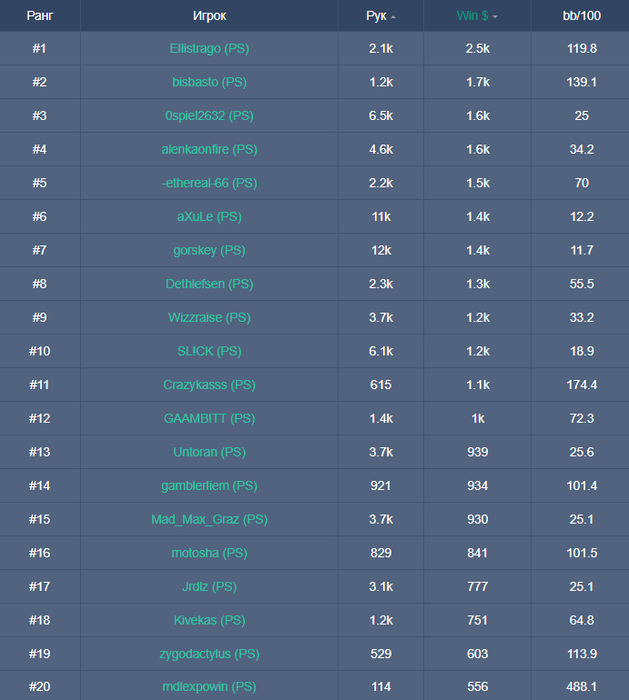Open alenkaonfire (PS) profile
The image size is (629, 700).
(209, 150)
